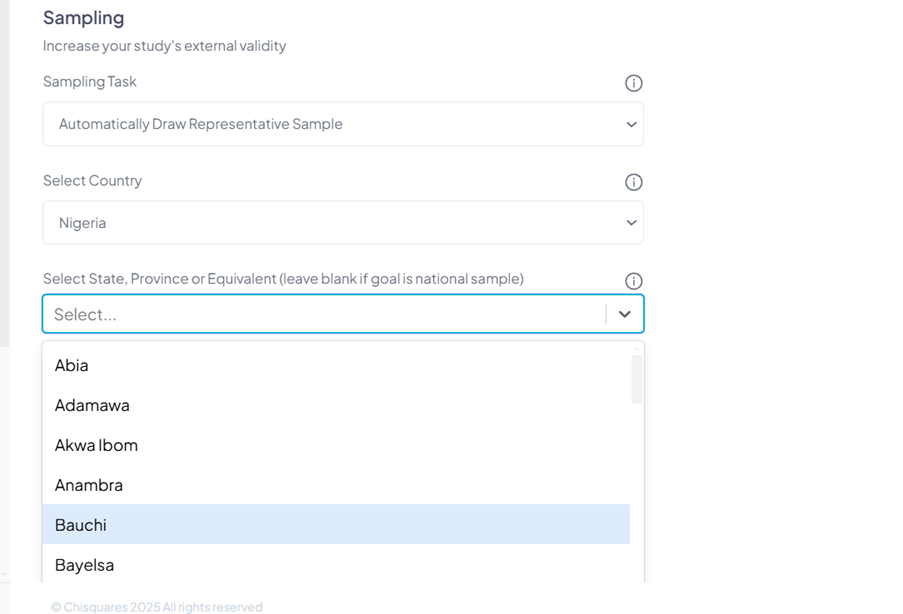Collapse the state list using its chevron

pyautogui.click(x=624, y=314)
